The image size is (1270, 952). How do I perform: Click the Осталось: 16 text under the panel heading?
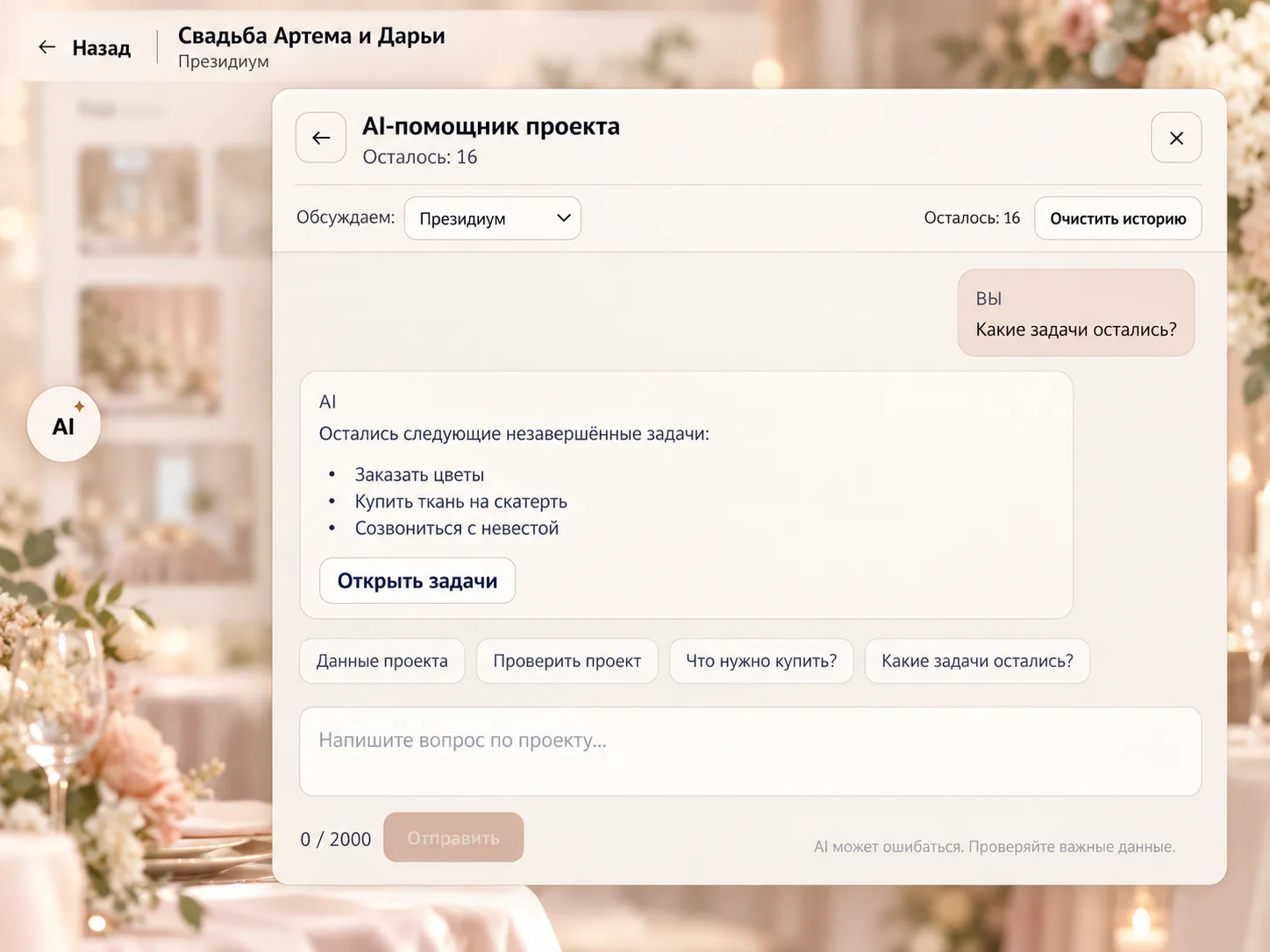(420, 157)
